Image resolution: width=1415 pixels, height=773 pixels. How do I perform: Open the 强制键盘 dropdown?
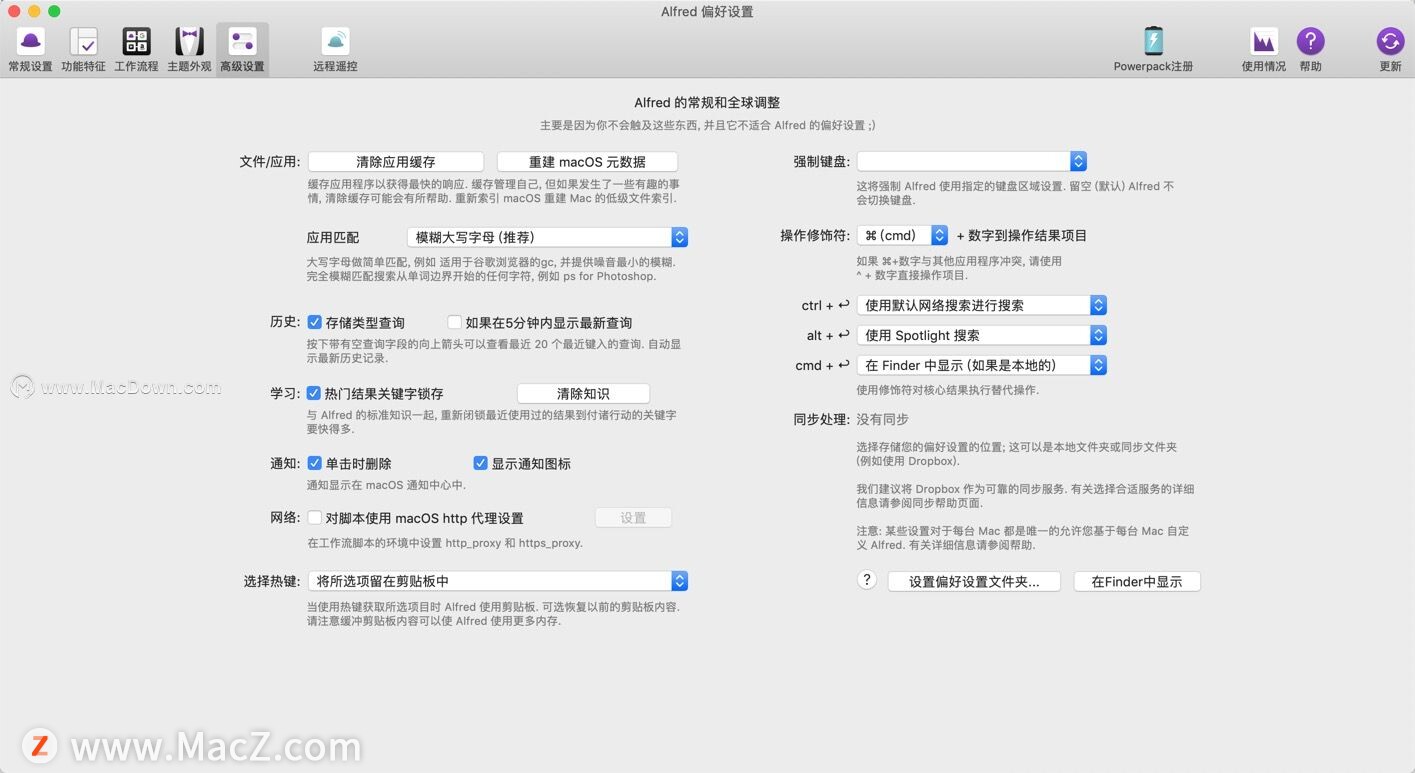(972, 161)
